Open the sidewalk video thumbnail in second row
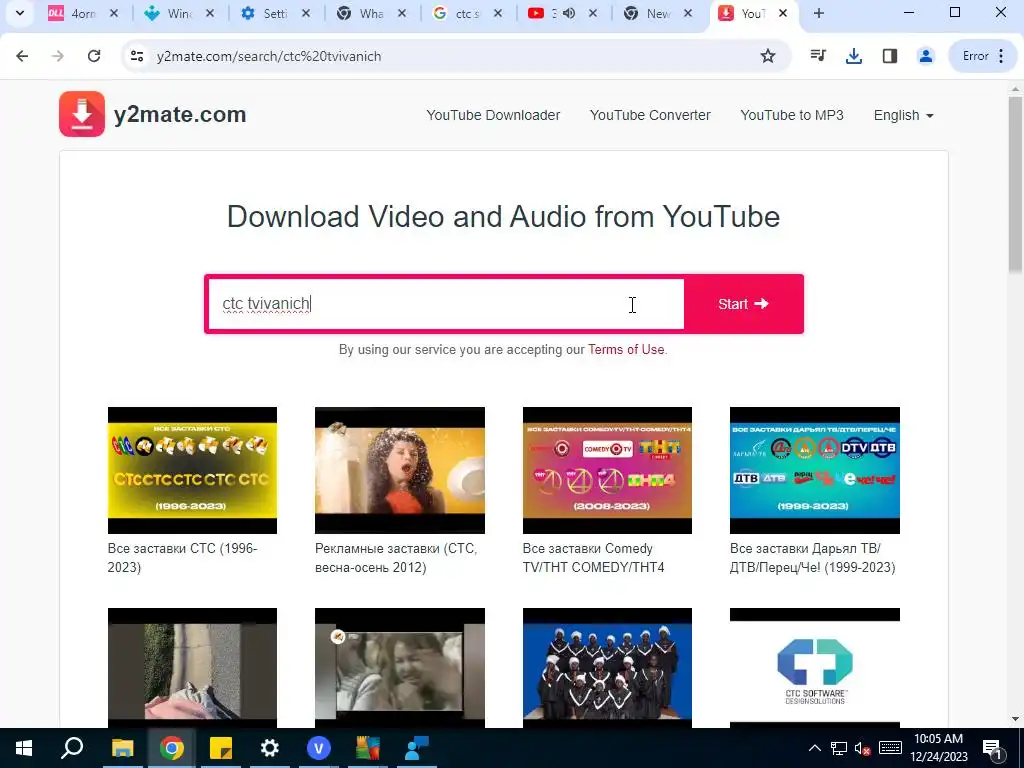Viewport: 1024px width, 768px height. pos(192,667)
